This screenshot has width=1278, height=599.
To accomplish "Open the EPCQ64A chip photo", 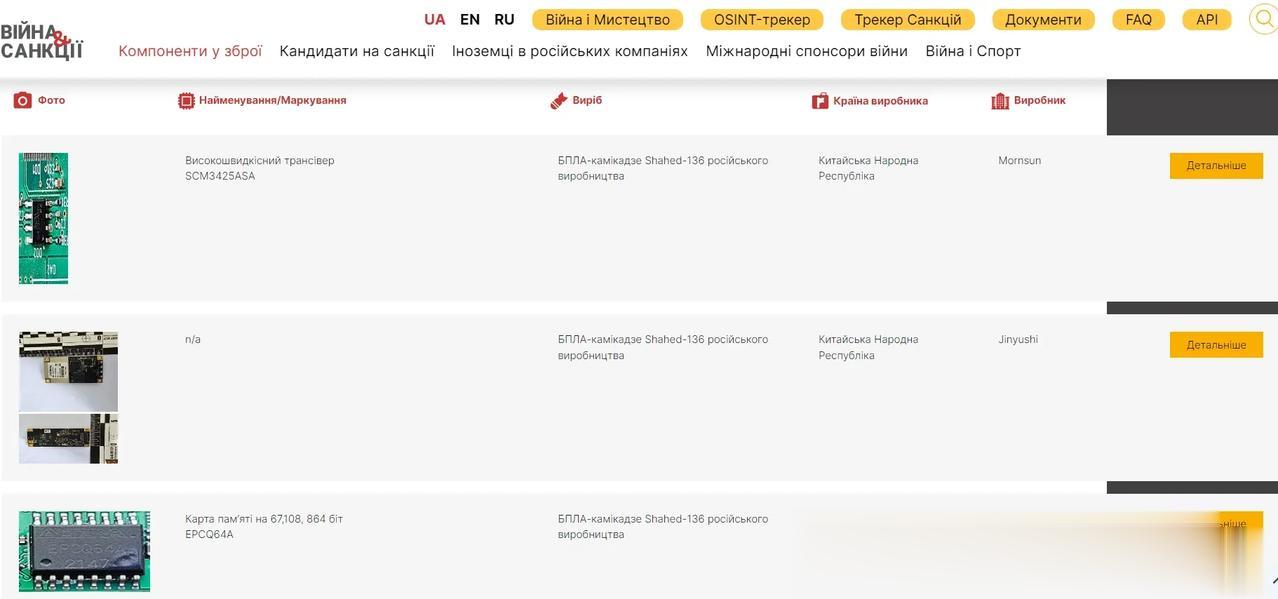I will 84,551.
